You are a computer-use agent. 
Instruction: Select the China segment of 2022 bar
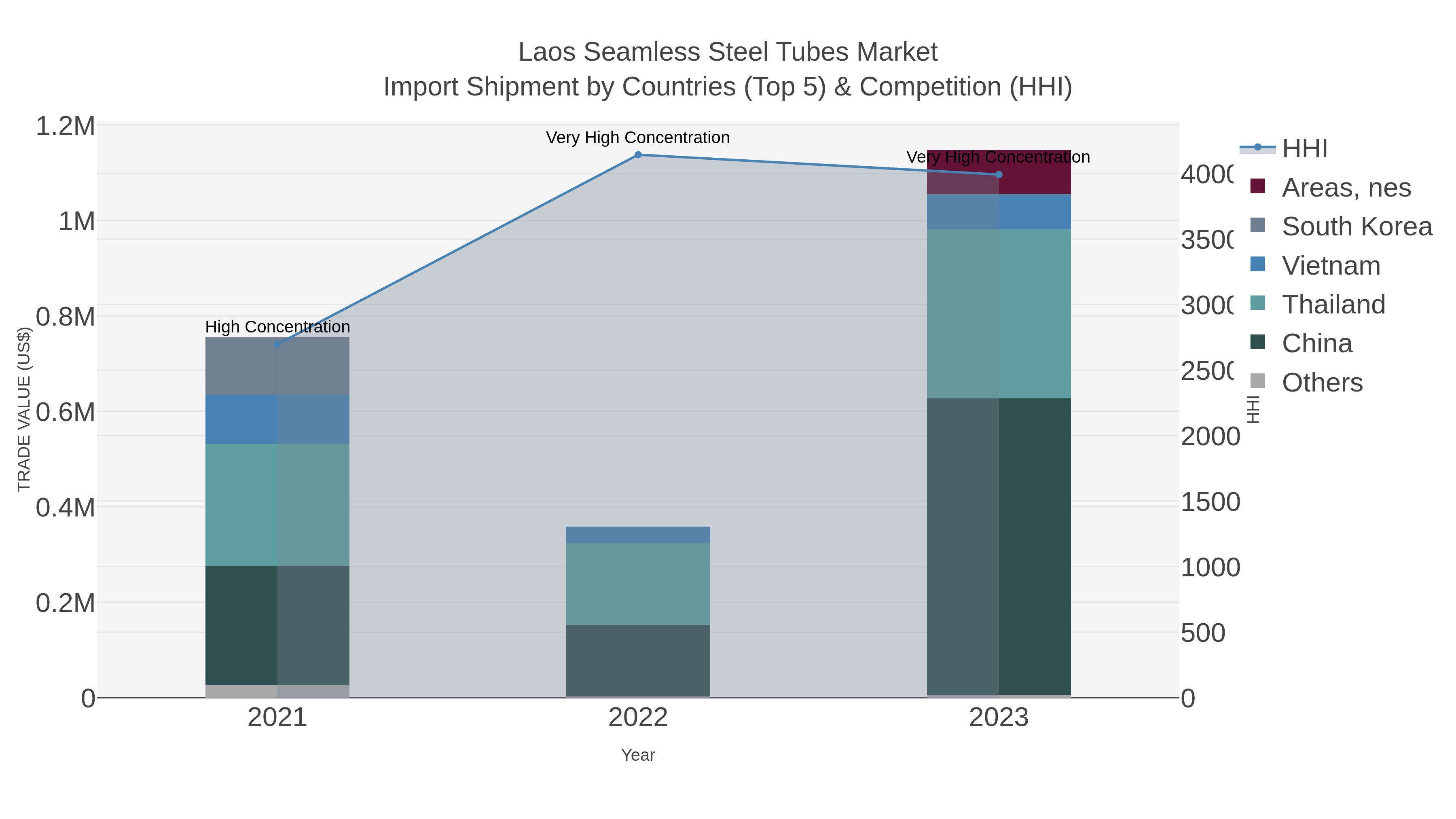click(638, 661)
